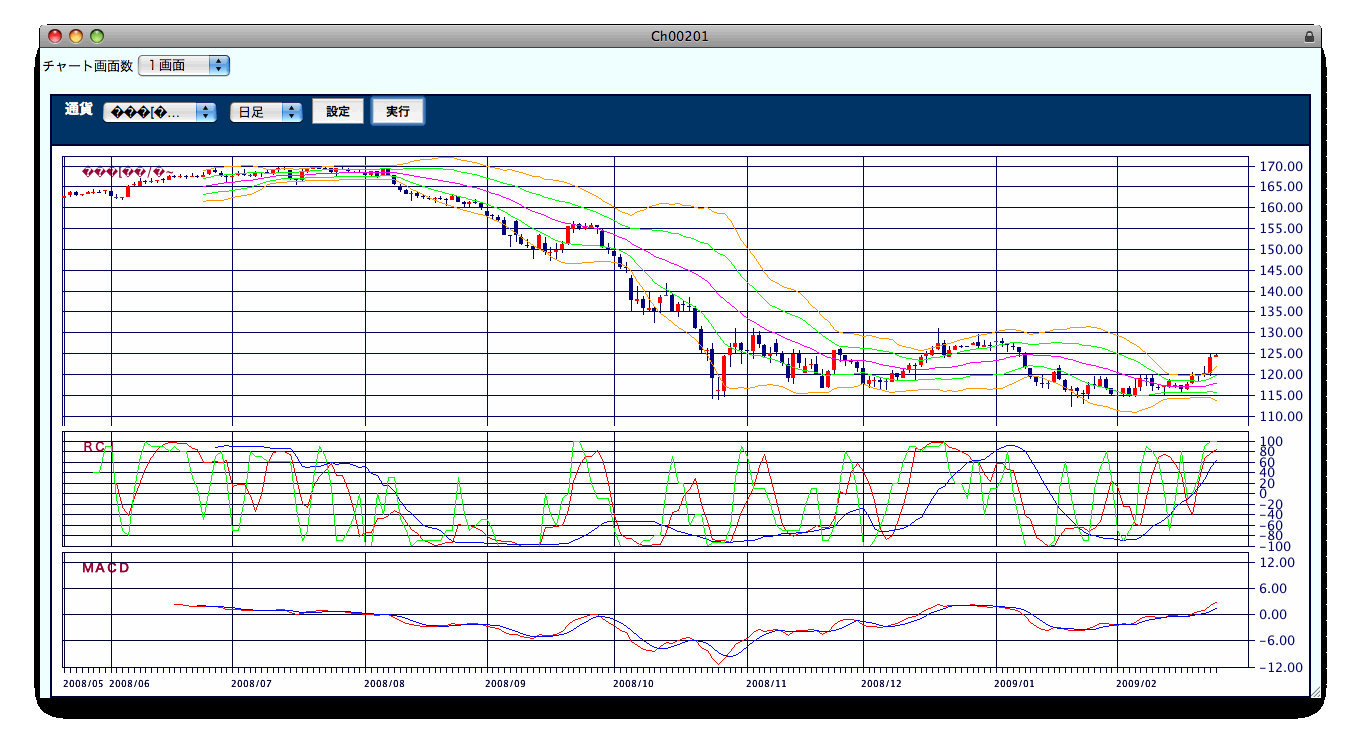This screenshot has width=1361, height=753.
Task: Minimize the window using yellow button
Action: [76, 36]
